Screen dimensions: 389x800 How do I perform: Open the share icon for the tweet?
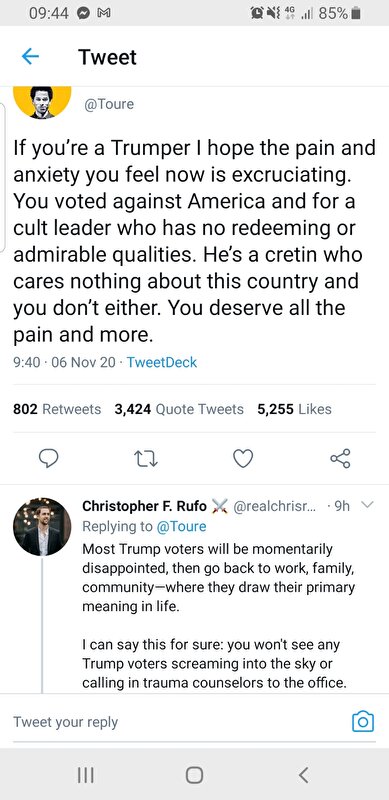[x=340, y=458]
